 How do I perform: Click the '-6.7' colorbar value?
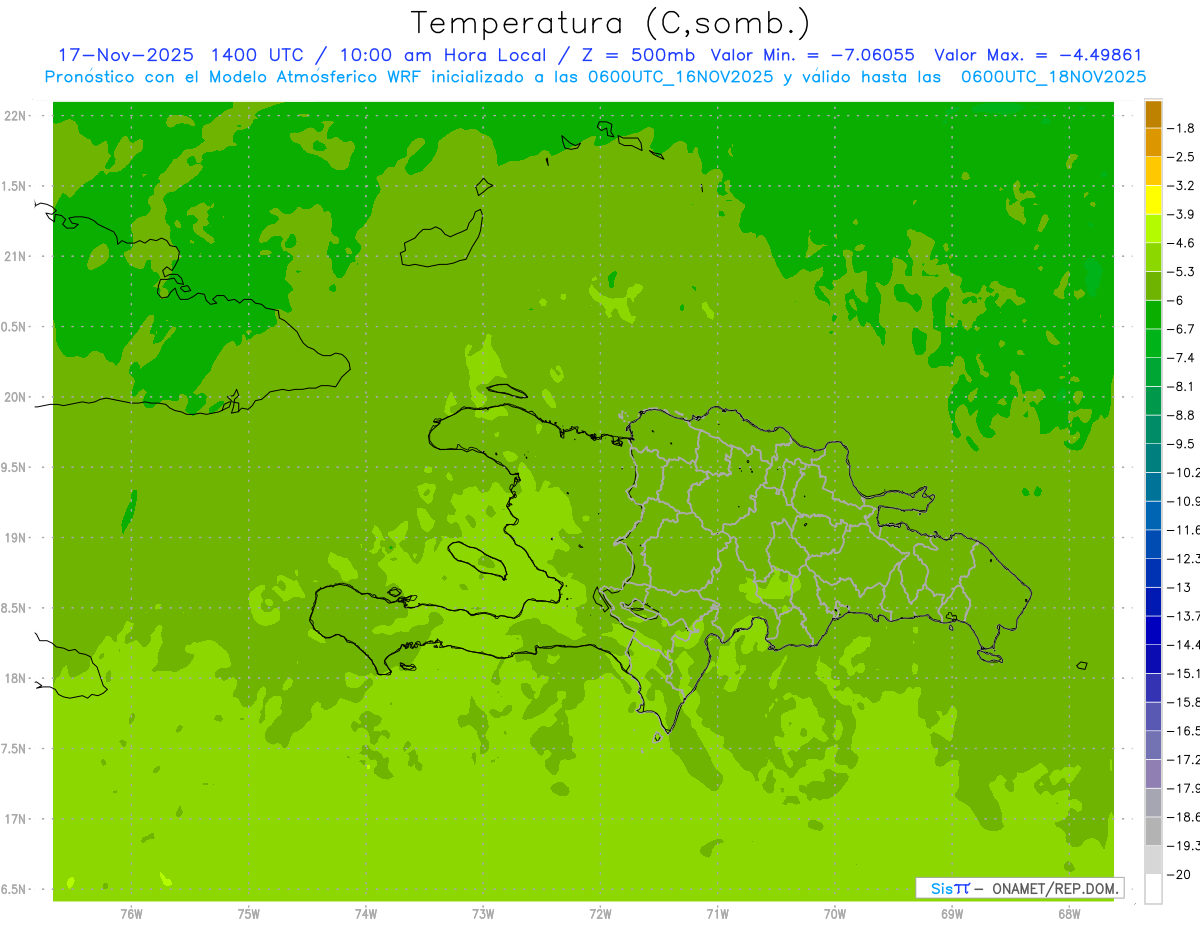(x=1181, y=329)
